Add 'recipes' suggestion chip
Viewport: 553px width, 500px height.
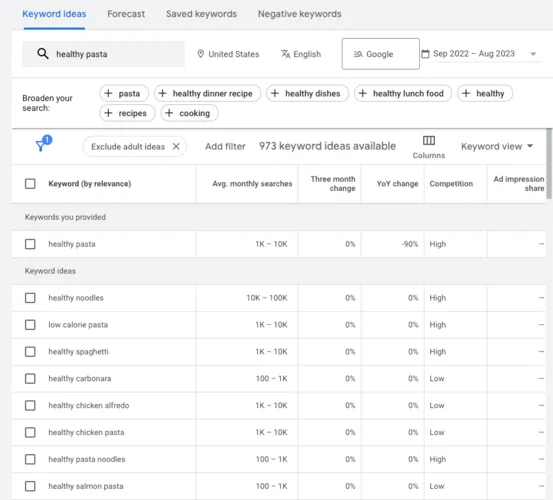pyautogui.click(x=127, y=113)
